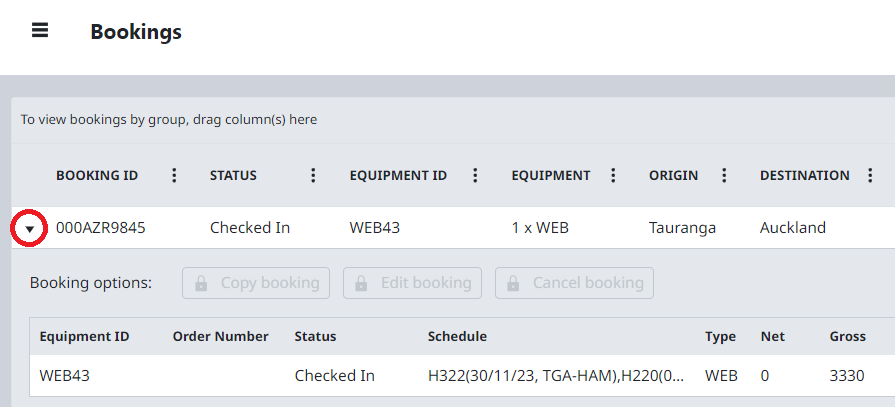Open Booking ID column options menu

click(174, 176)
